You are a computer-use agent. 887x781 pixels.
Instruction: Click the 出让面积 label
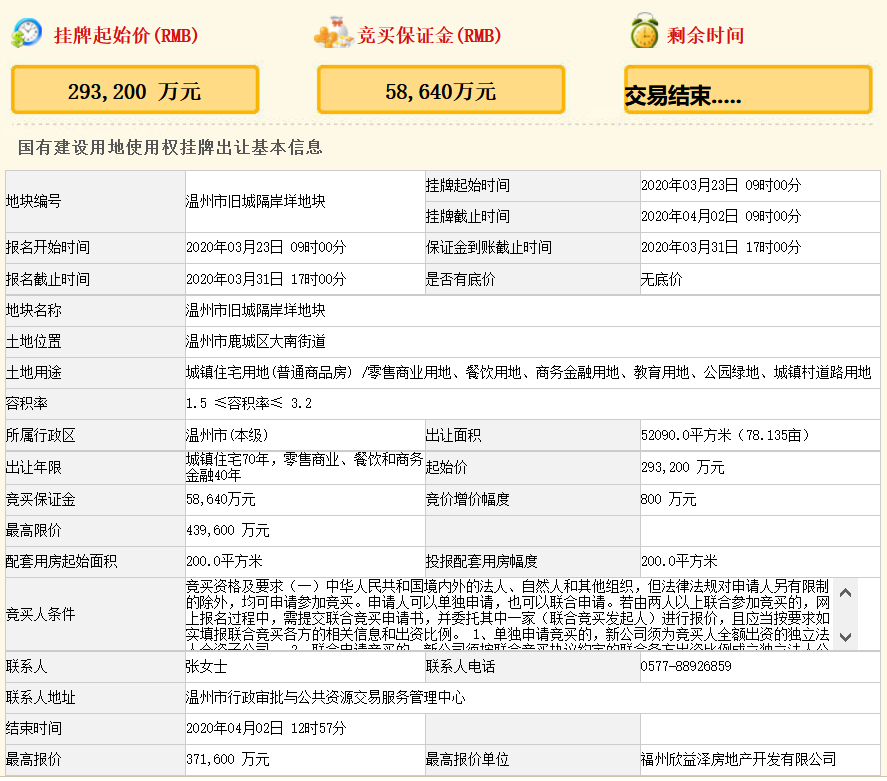click(454, 435)
